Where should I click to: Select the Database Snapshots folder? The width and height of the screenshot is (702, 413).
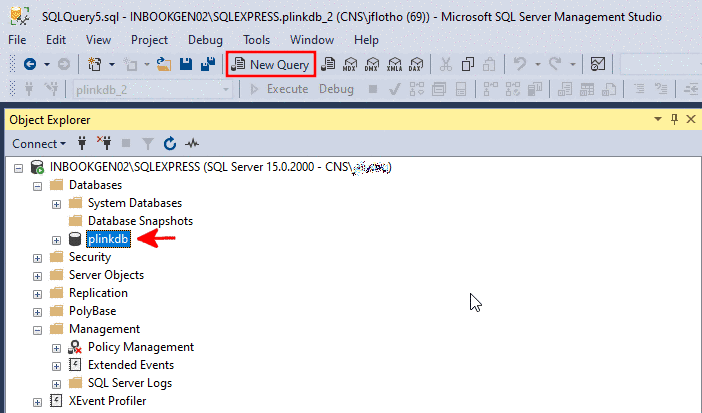(140, 221)
